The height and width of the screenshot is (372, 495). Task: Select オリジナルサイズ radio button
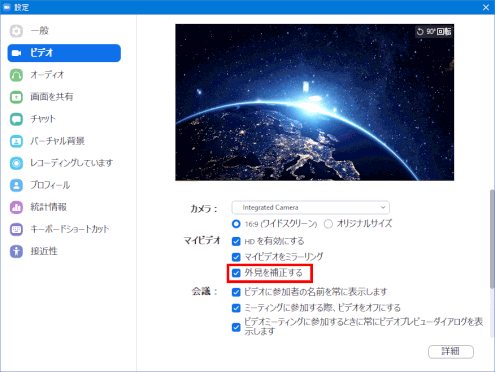click(x=328, y=224)
